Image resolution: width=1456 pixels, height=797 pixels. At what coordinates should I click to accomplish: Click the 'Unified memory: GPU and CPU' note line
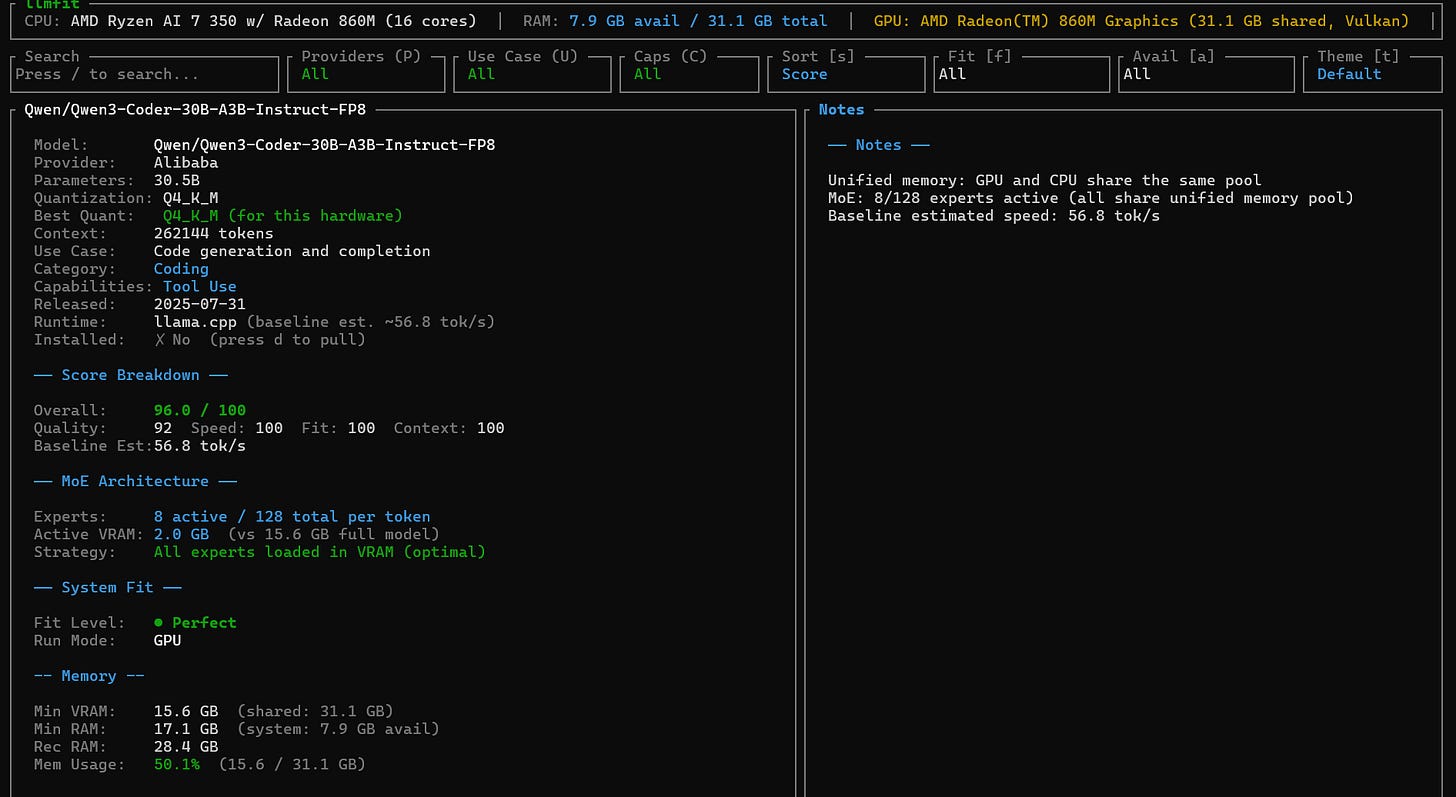[x=1045, y=181]
